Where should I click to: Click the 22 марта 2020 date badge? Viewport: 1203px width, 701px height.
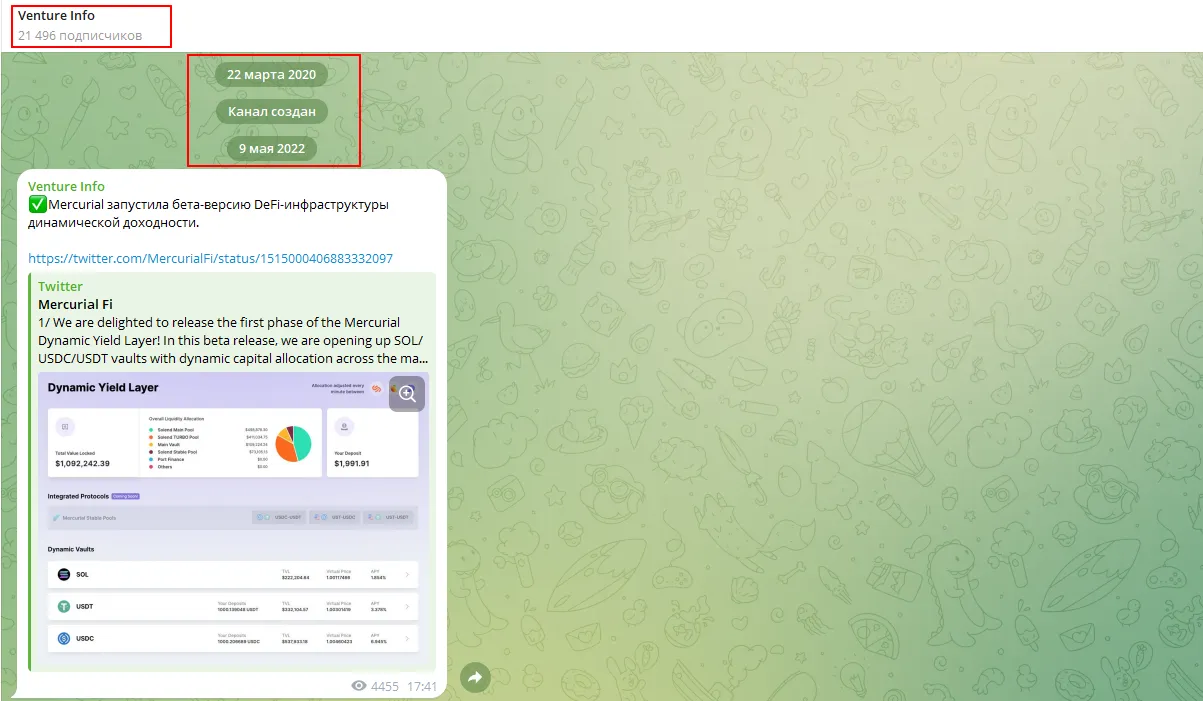(271, 74)
